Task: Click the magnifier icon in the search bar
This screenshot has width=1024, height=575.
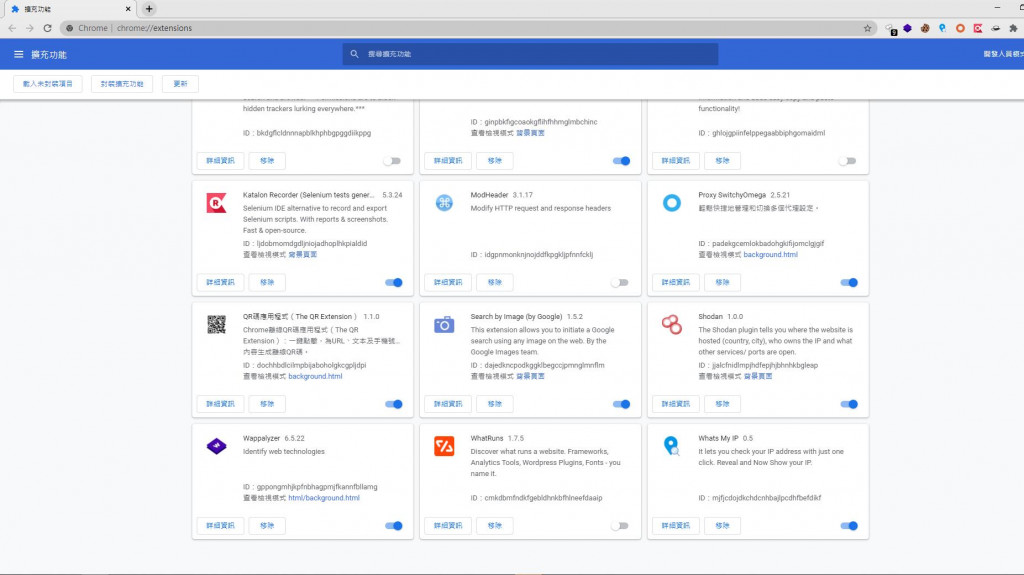Action: tap(354, 54)
